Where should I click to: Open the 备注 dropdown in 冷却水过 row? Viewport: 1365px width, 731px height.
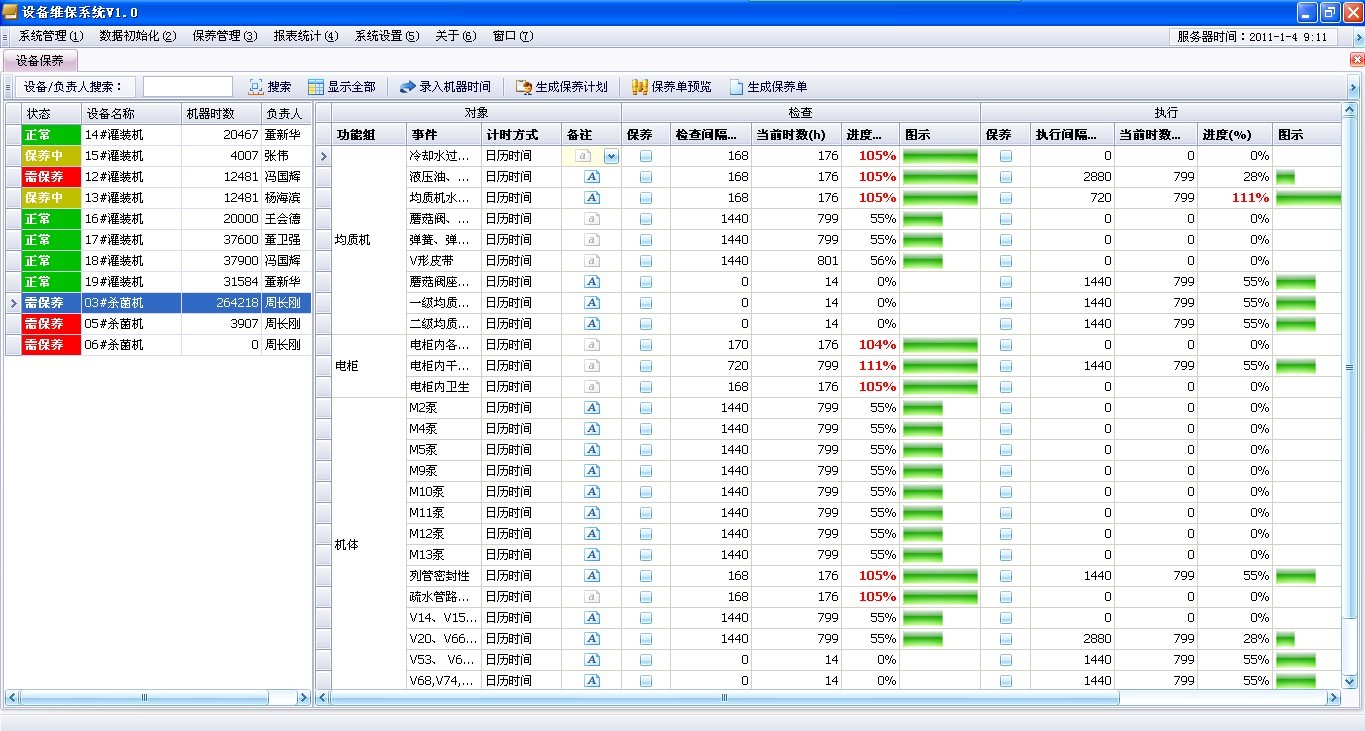click(x=611, y=156)
